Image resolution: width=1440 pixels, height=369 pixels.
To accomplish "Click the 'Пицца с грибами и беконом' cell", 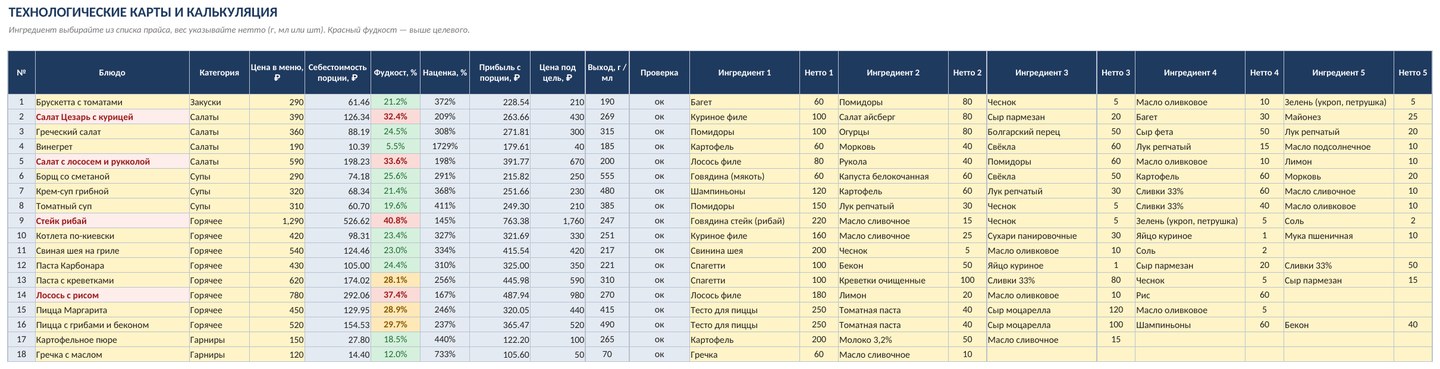I will [112, 325].
